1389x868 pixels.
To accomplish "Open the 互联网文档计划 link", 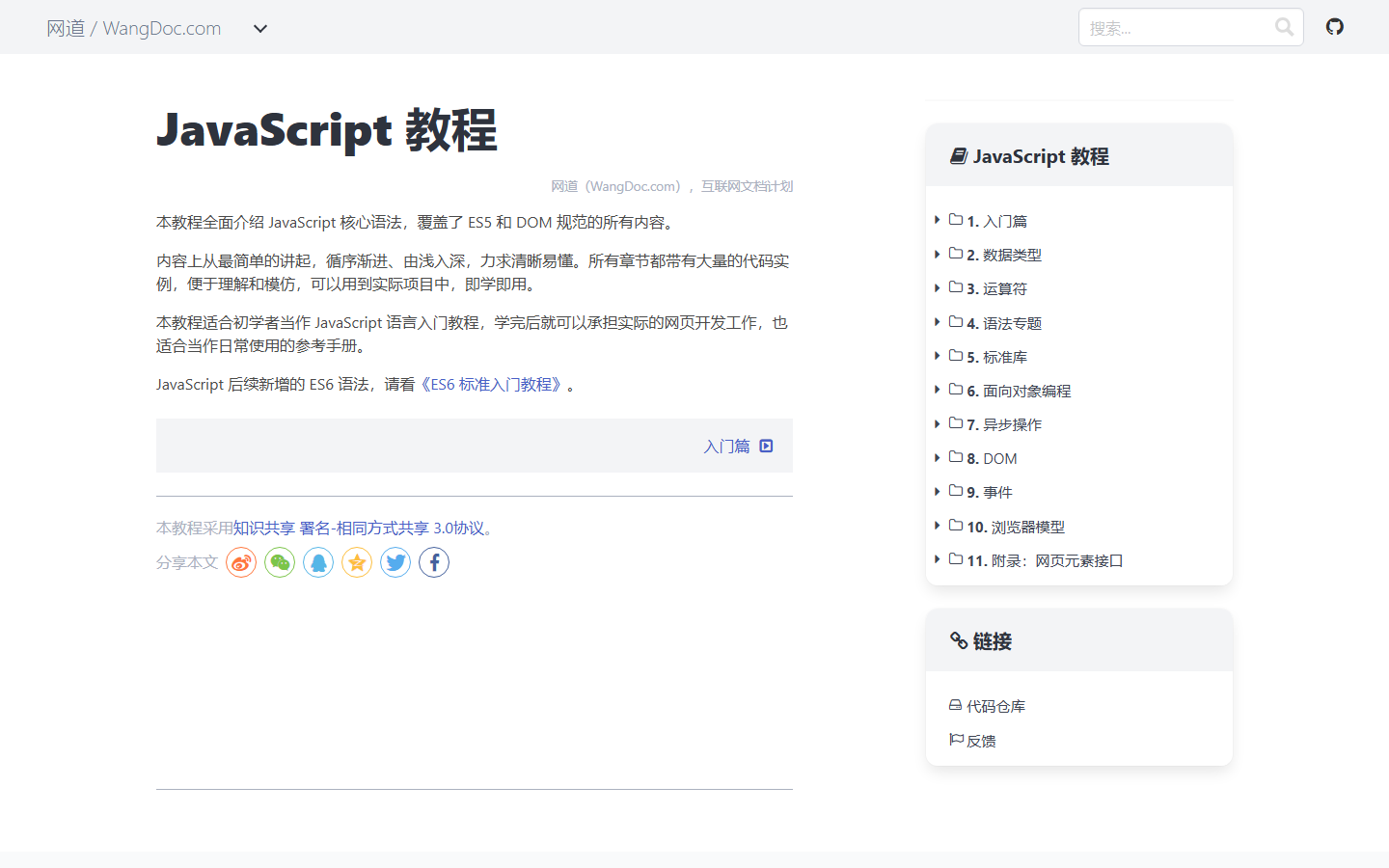I will (x=747, y=186).
